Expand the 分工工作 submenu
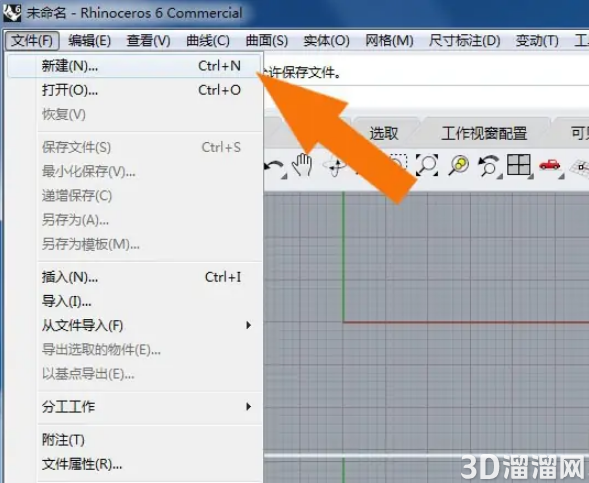This screenshot has height=483, width=589. point(134,406)
